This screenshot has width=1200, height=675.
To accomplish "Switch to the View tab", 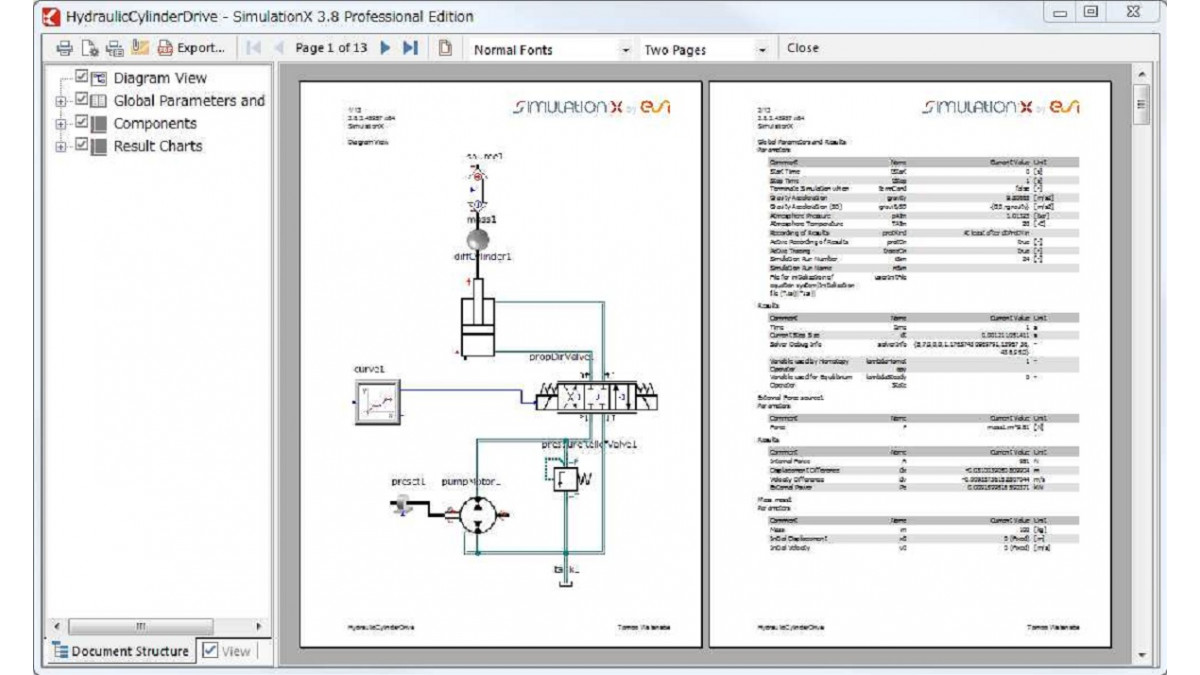I will coord(226,651).
